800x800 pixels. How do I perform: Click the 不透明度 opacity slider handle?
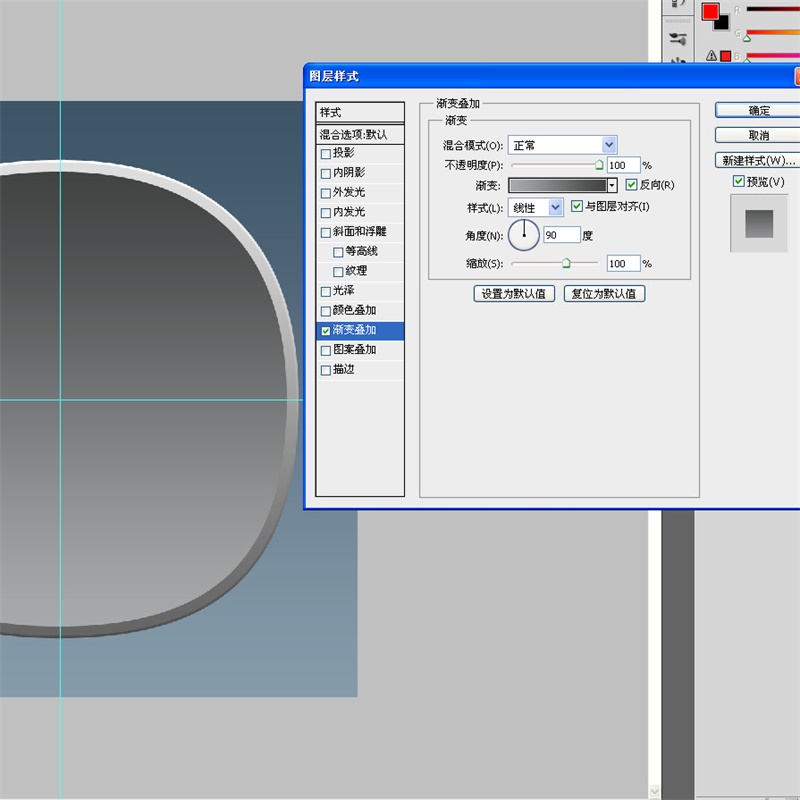[x=600, y=165]
